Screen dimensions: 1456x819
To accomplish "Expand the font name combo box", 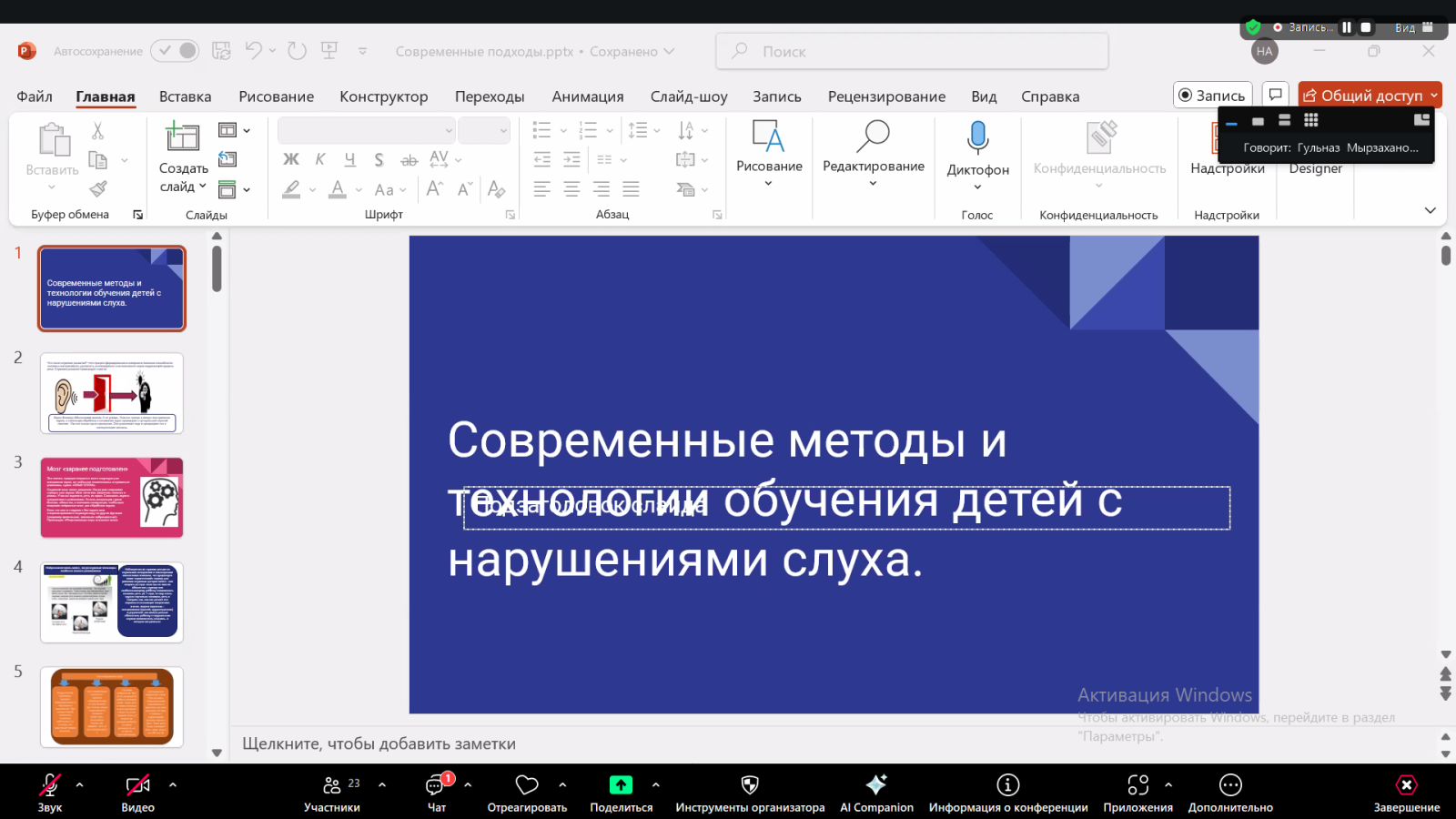I will coord(449,131).
